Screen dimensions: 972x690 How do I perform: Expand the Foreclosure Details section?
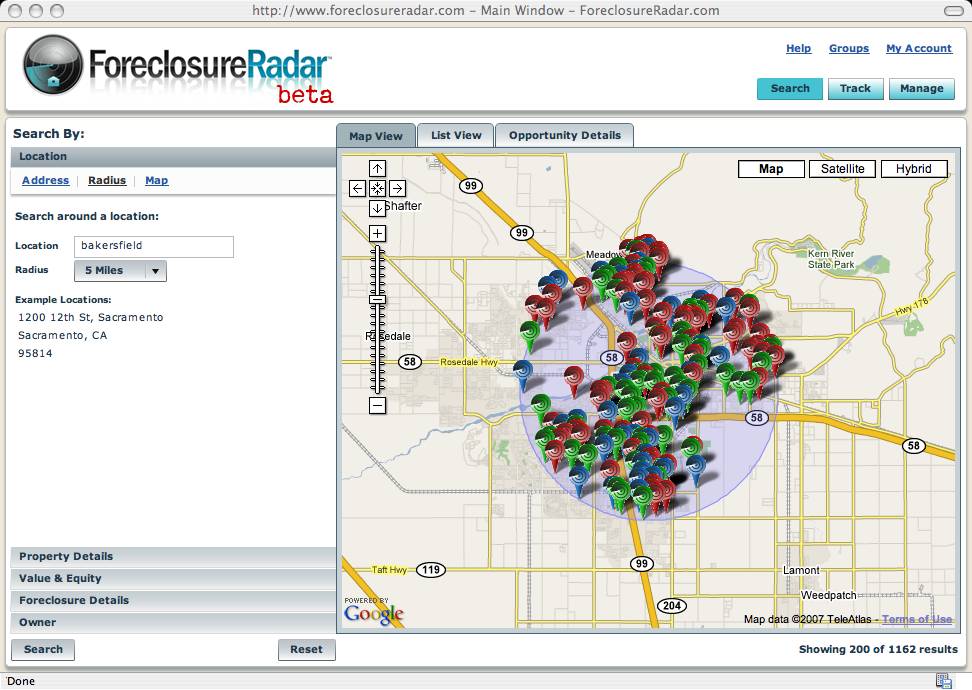click(x=74, y=601)
